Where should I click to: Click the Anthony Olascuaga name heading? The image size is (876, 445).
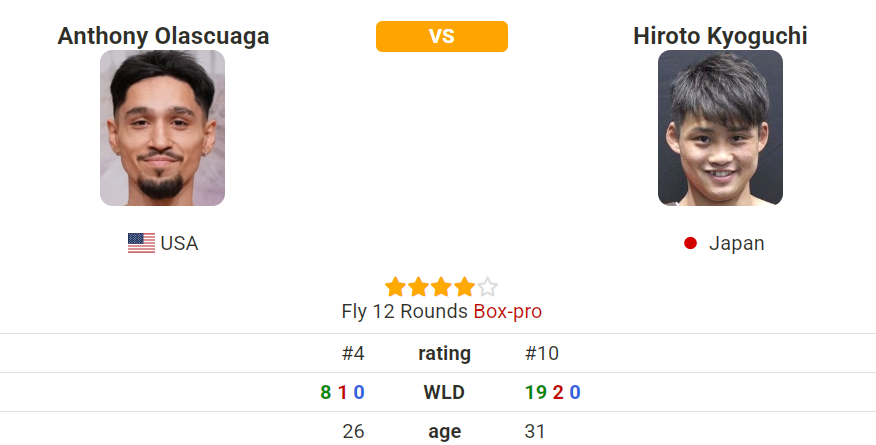[x=163, y=36]
